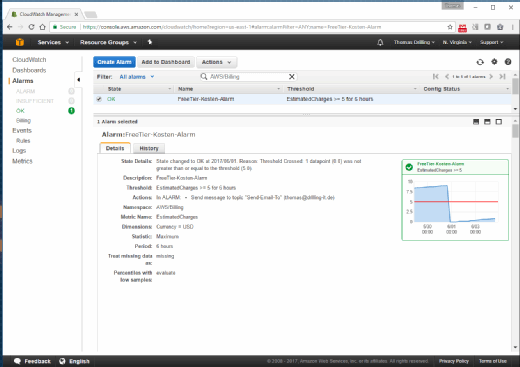520x367 pixels.
Task: Select the full detail pane layout icon
Action: [499, 122]
